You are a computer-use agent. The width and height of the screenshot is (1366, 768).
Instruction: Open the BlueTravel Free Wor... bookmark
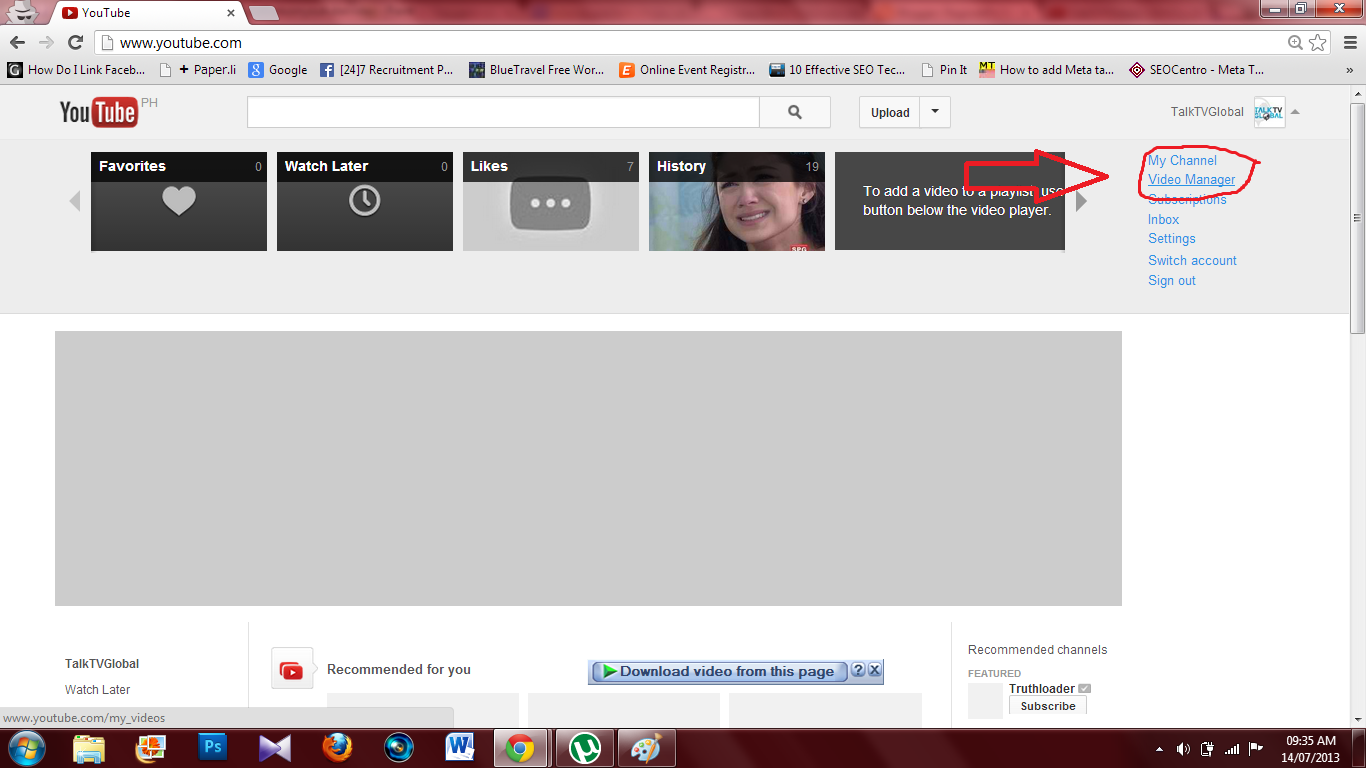coord(537,70)
